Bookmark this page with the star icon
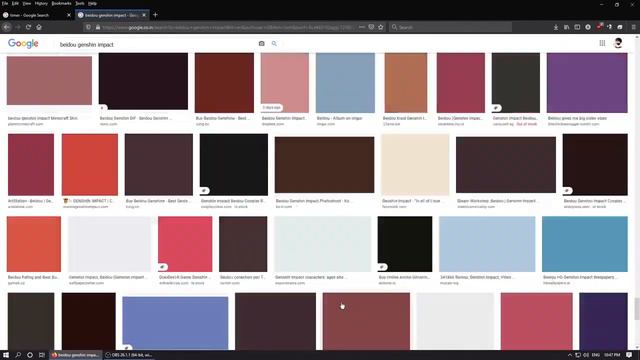The width and height of the screenshot is (640, 360). [x=381, y=27]
